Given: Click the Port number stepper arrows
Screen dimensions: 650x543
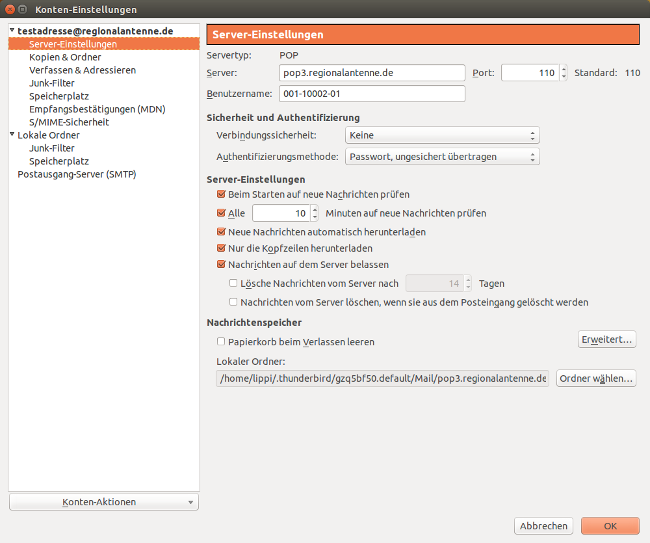Looking at the screenshot, I should 563,73.
